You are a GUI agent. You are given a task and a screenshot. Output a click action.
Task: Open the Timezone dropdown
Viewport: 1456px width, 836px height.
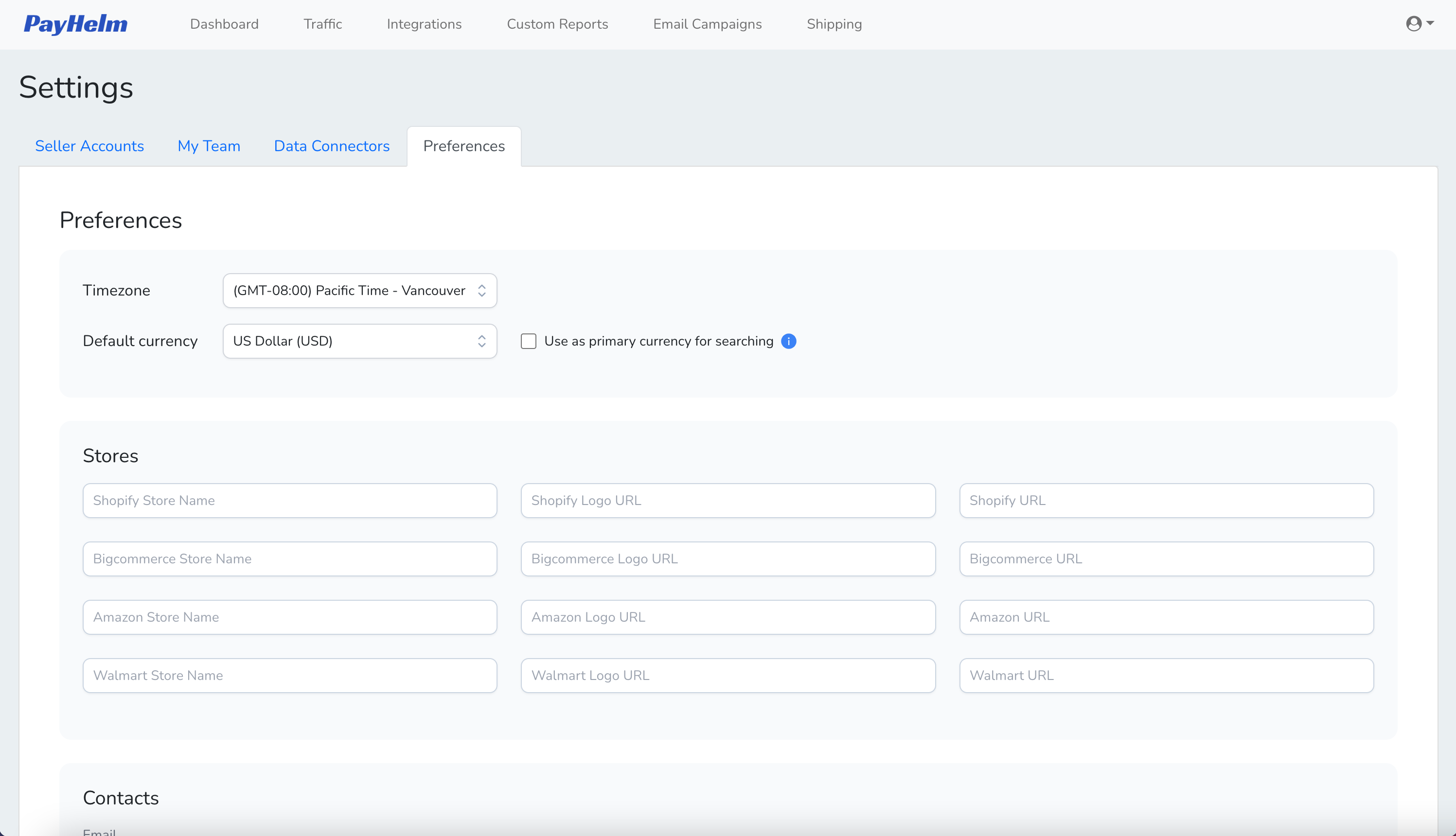tap(359, 291)
